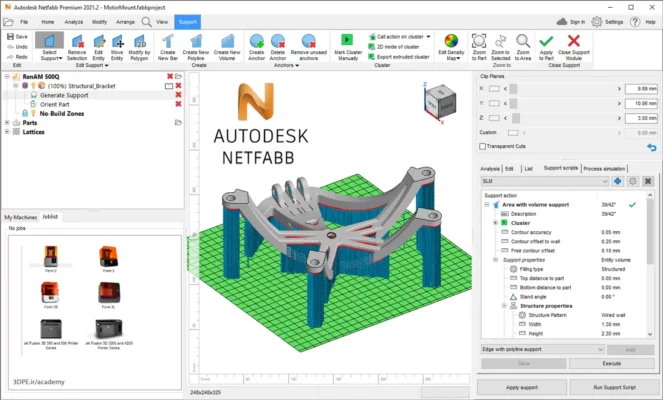Click the Undo button
The image size is (663, 400).
[17, 47]
